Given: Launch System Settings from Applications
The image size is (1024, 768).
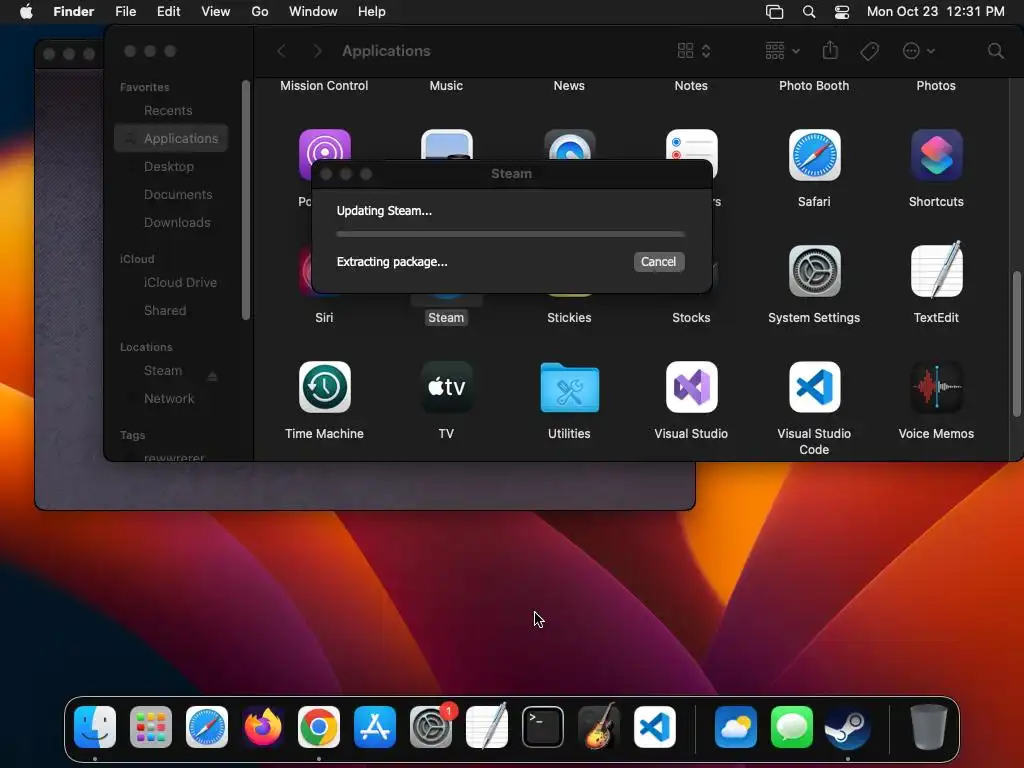Looking at the screenshot, I should point(814,271).
